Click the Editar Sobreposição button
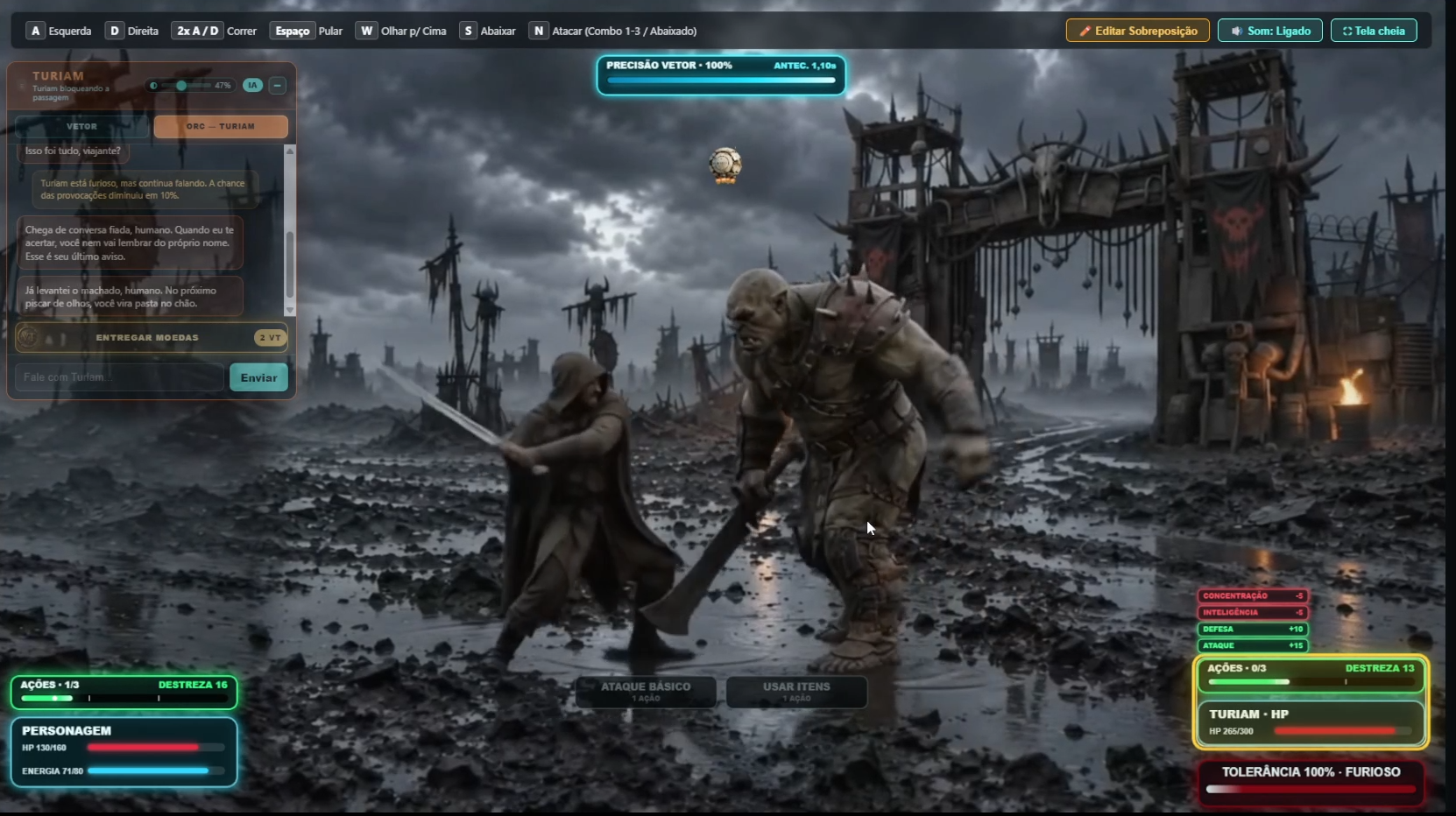This screenshot has height=816, width=1456. 1137,31
